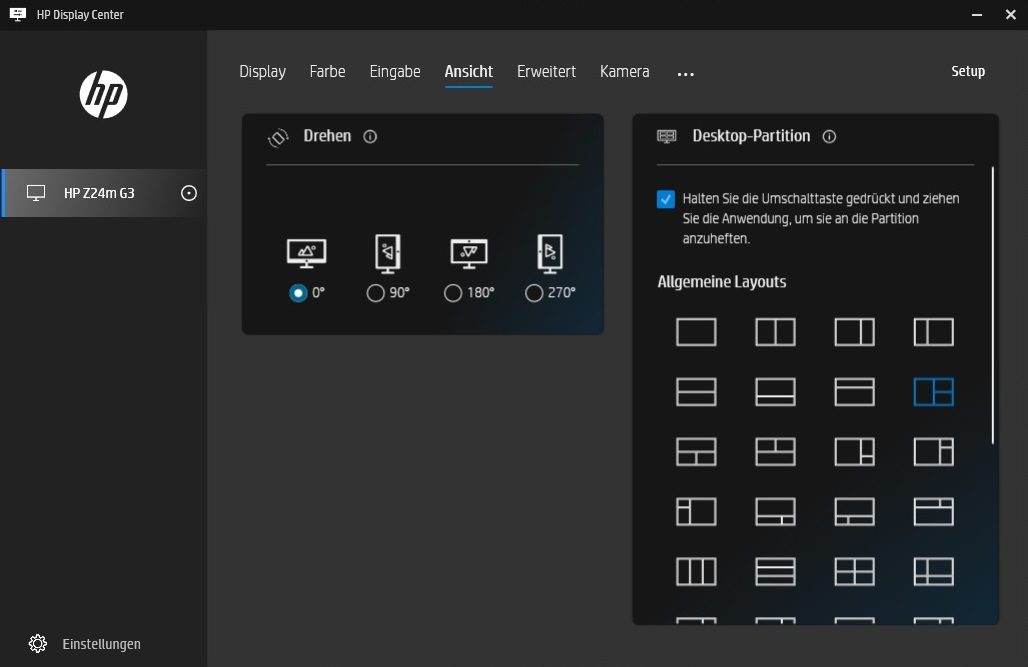Select the 0° rotation radio button
The height and width of the screenshot is (667, 1028).
[x=297, y=293]
